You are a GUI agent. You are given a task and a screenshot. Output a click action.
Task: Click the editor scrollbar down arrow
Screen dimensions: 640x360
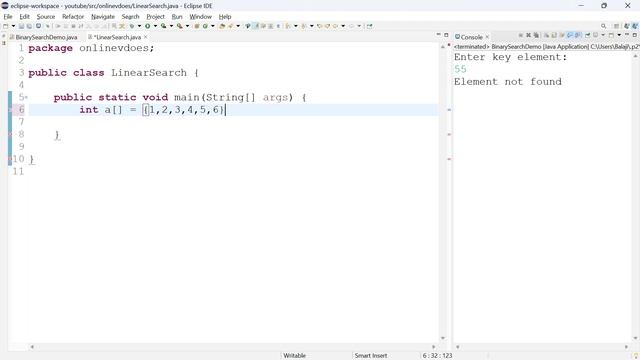click(x=443, y=338)
